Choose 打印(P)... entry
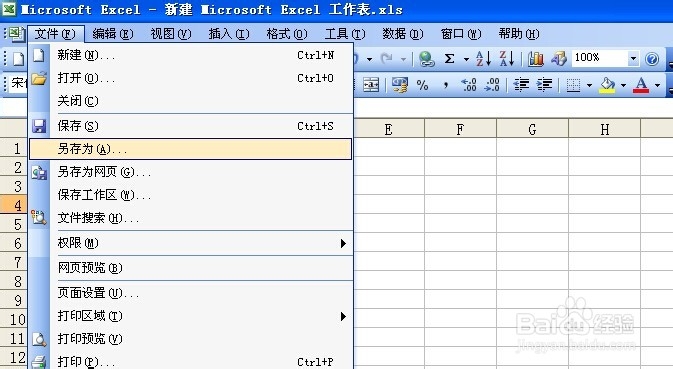 click(191, 361)
